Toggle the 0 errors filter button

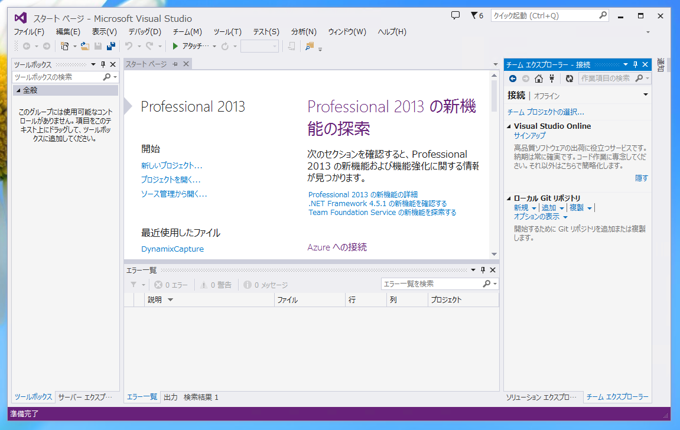[171, 285]
